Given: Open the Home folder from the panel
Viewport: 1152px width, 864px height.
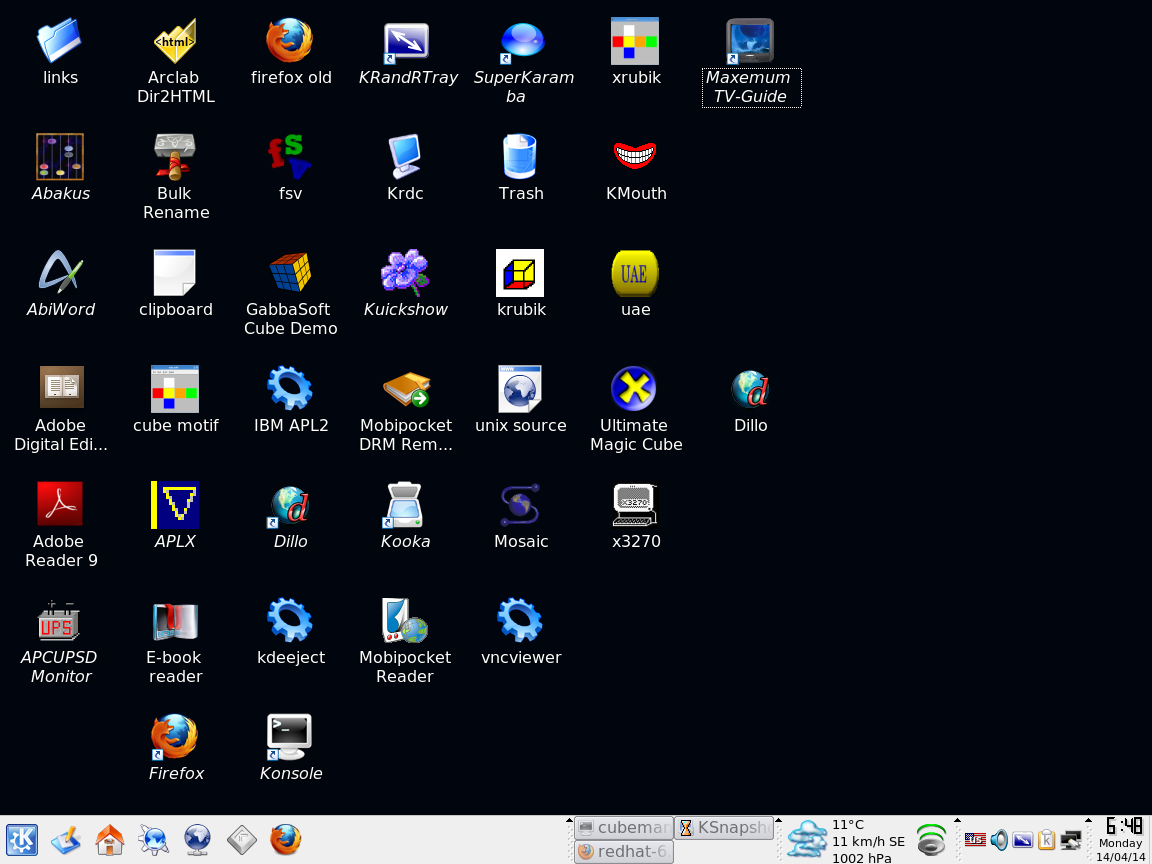Looking at the screenshot, I should tap(110, 839).
